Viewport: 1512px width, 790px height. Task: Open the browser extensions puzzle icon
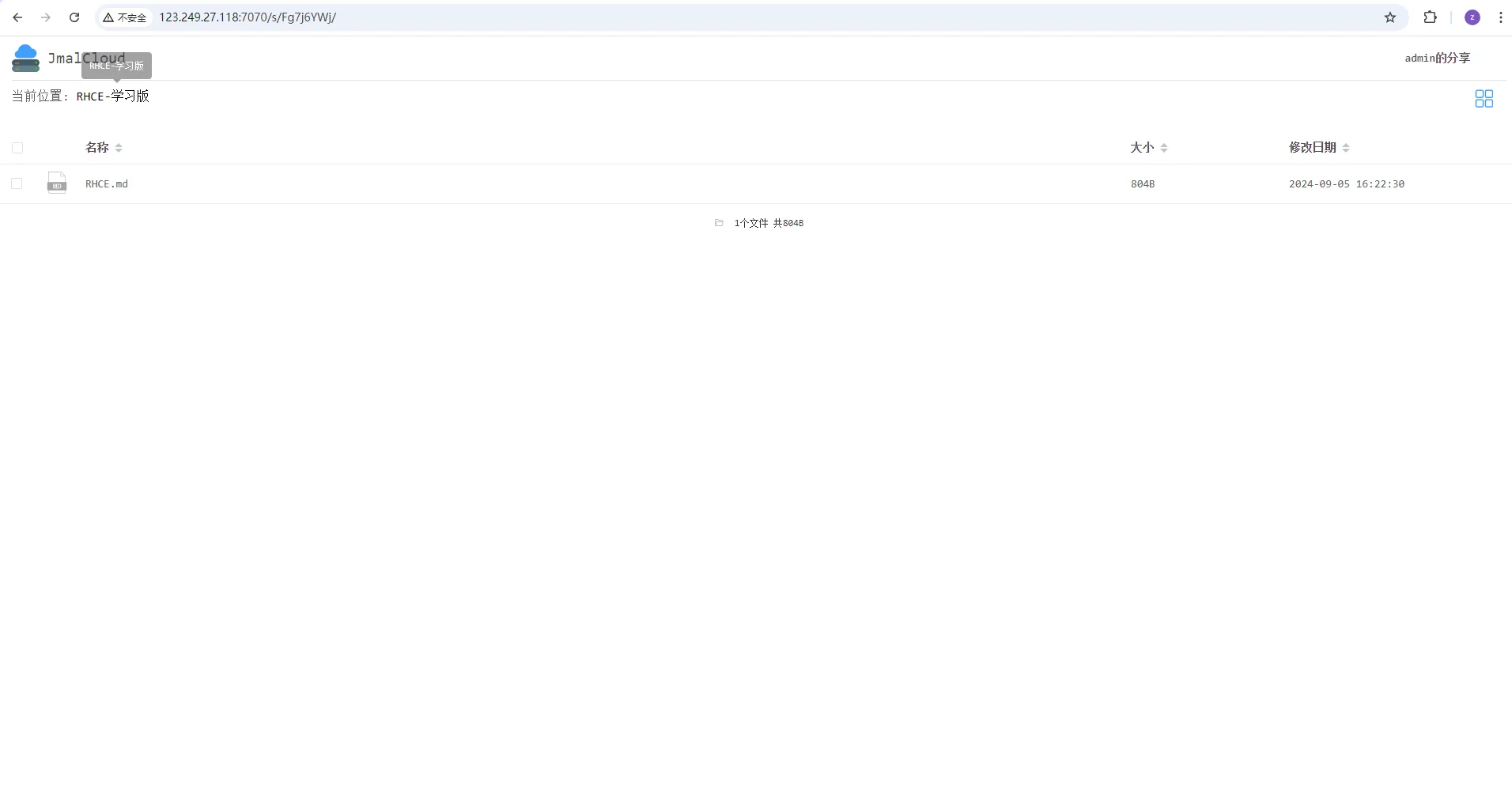1430,17
